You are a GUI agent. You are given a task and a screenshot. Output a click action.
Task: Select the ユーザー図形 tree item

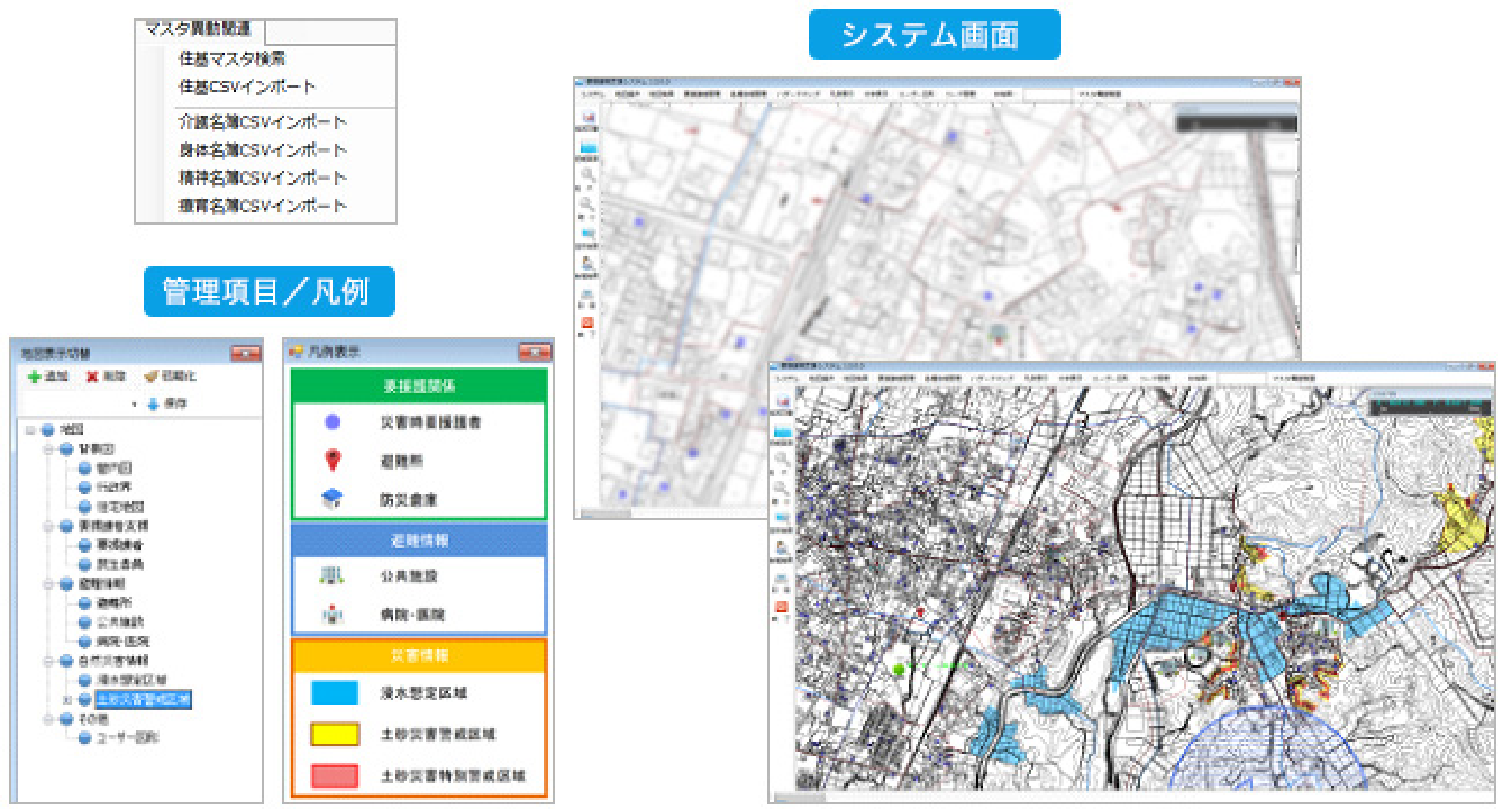coord(127,738)
